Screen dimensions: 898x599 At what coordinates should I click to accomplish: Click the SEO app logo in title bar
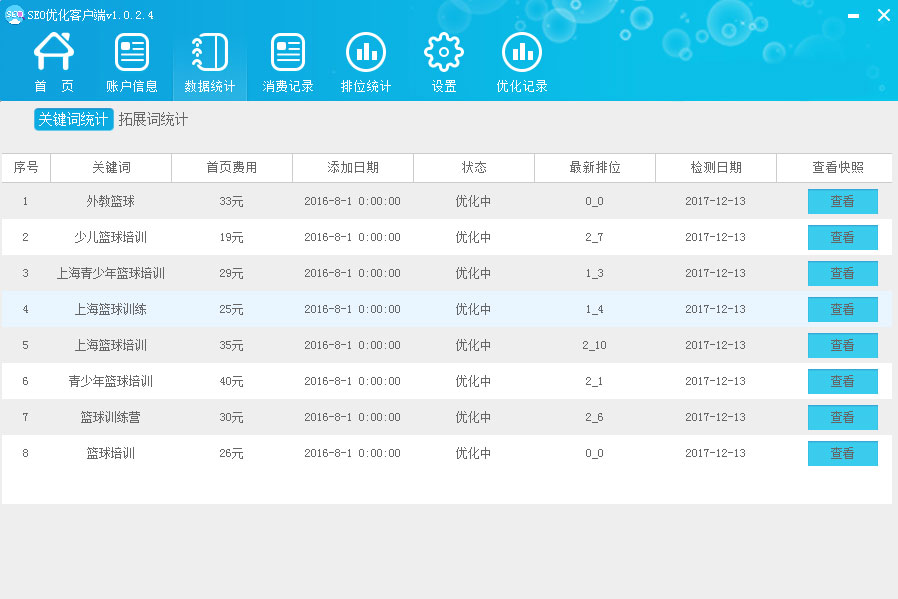[x=14, y=14]
